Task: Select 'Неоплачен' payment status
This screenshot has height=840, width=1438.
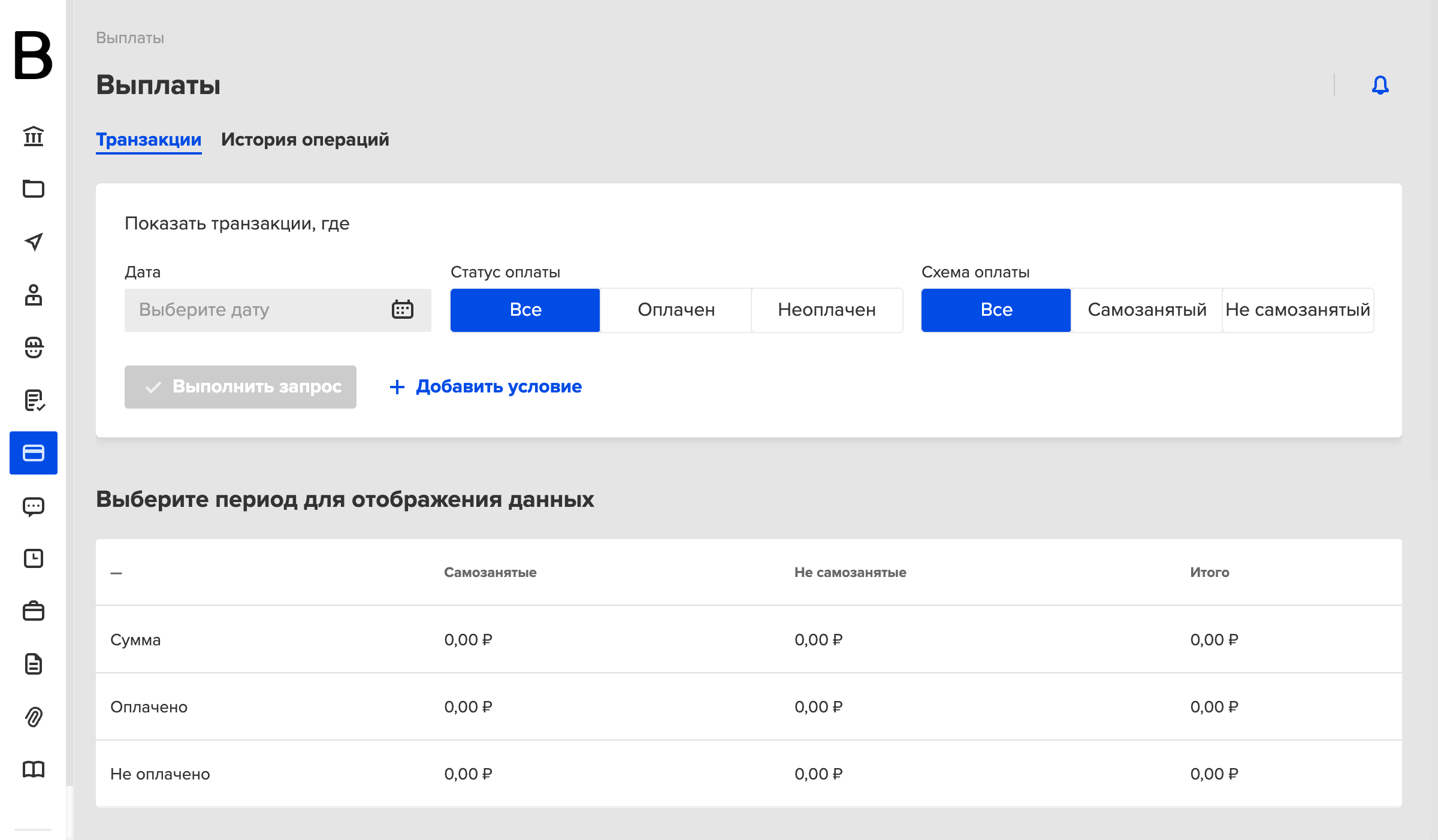Action: [827, 310]
